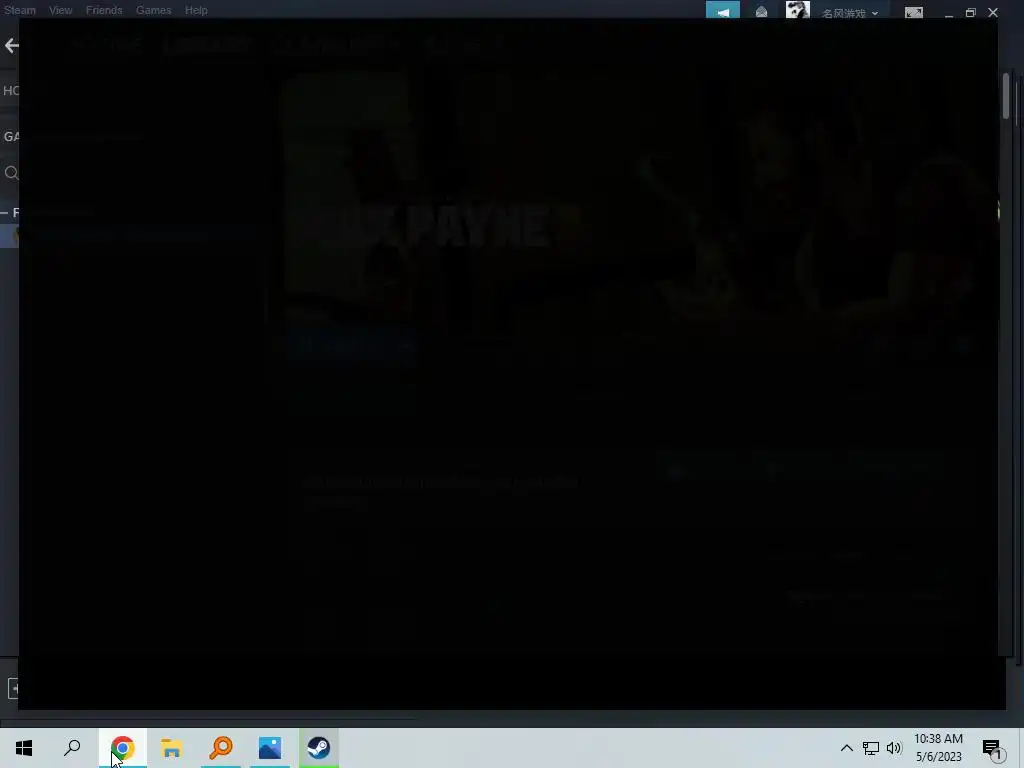
Task: Close the Steam window
Action: coord(993,12)
